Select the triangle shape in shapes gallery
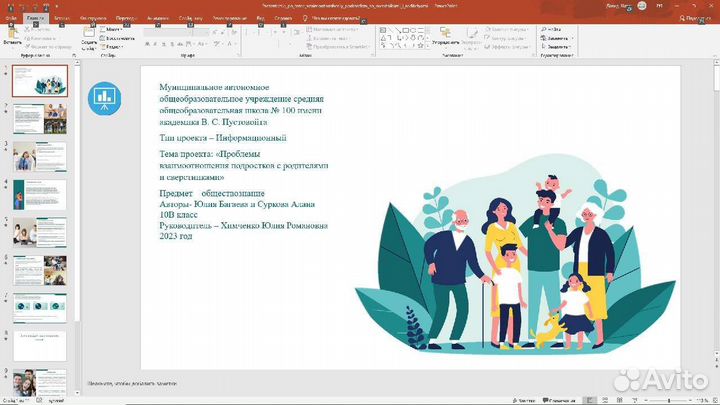720x405 pixels. pos(383,38)
